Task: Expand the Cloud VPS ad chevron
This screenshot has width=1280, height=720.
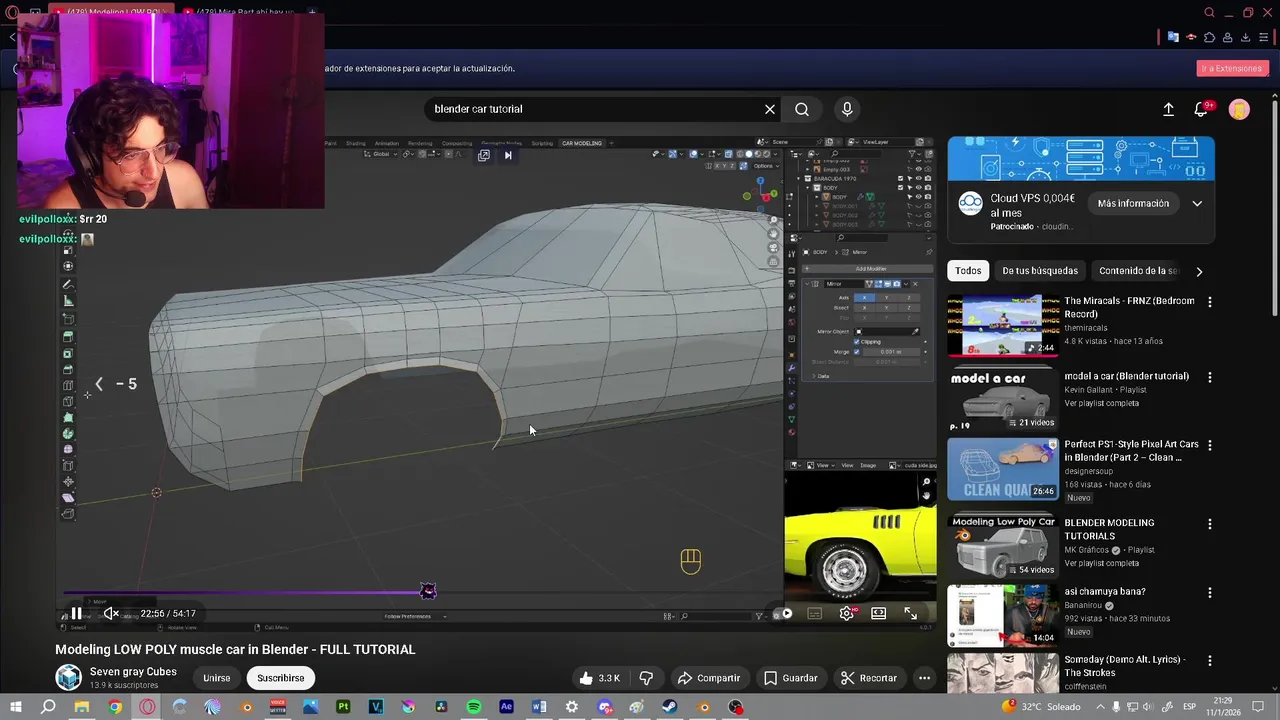Action: (x=1197, y=203)
